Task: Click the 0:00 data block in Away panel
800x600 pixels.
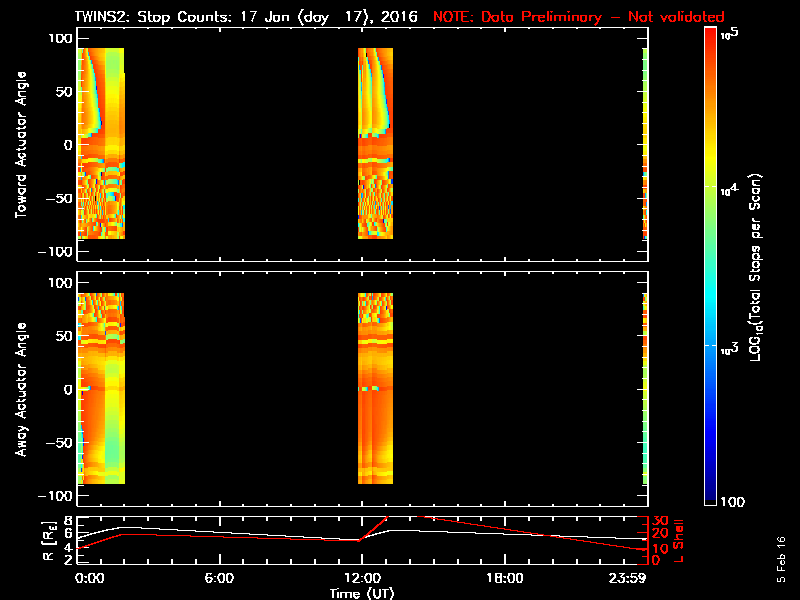Action: 101,388
